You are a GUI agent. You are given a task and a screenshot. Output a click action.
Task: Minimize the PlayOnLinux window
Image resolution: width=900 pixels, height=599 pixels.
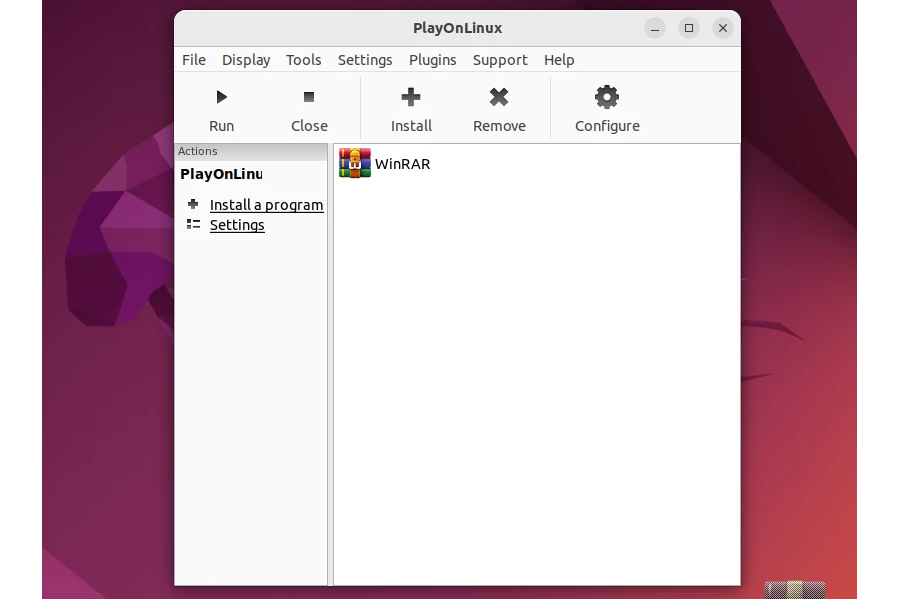(655, 28)
